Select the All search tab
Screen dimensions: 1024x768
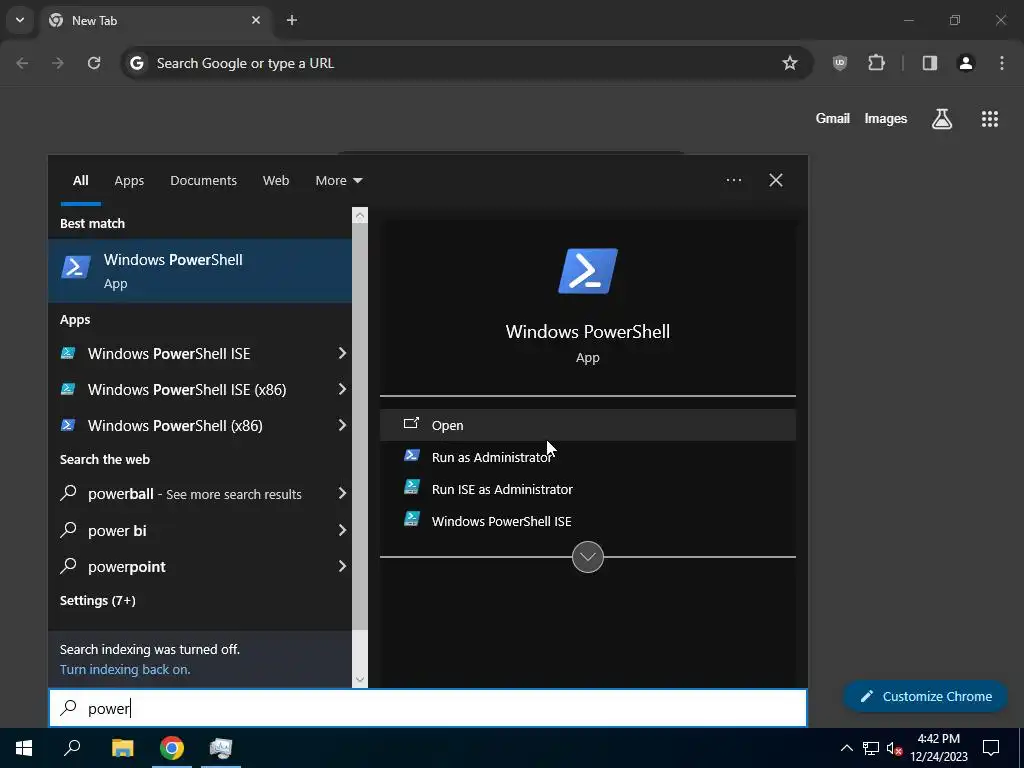(x=80, y=180)
